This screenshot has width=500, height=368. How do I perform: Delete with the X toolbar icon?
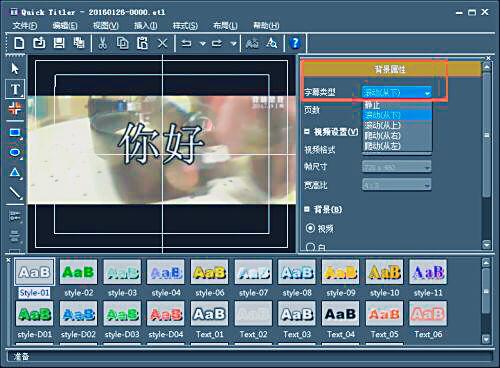[x=162, y=43]
